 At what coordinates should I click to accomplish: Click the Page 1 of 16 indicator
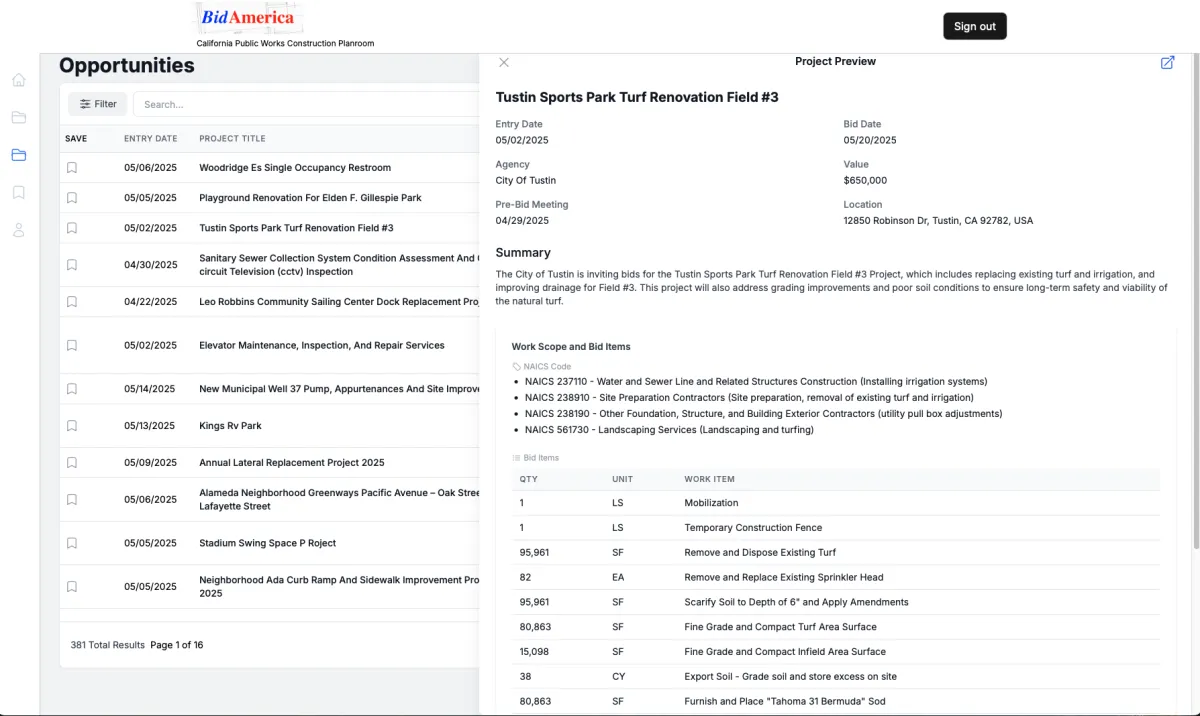(x=177, y=645)
